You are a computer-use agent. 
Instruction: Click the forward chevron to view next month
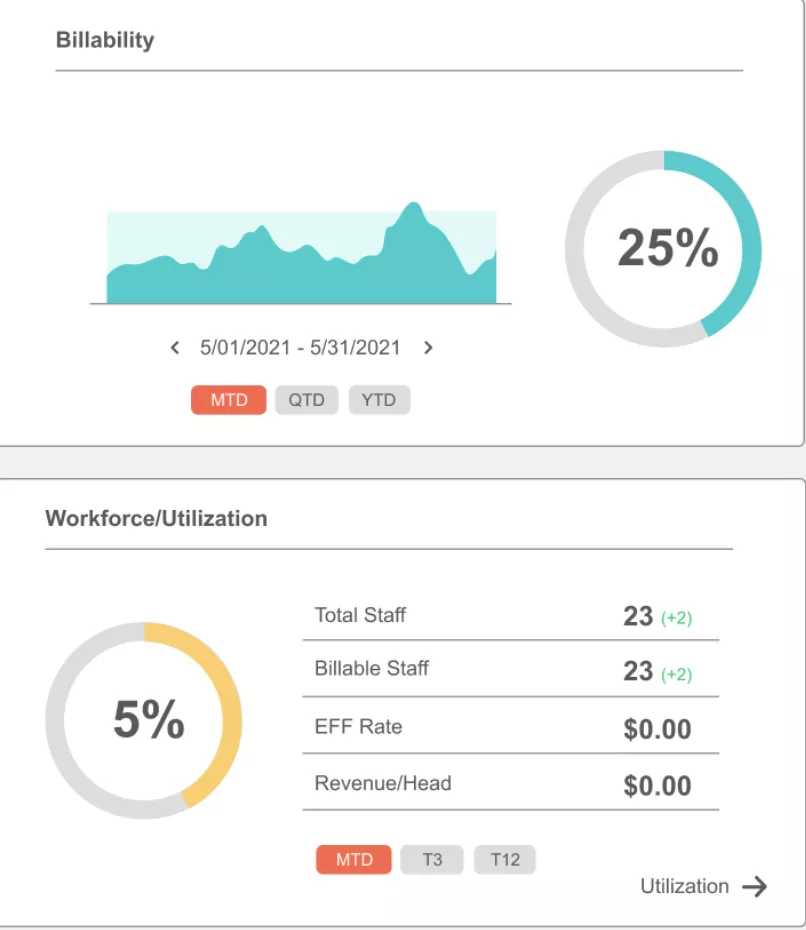click(x=427, y=347)
